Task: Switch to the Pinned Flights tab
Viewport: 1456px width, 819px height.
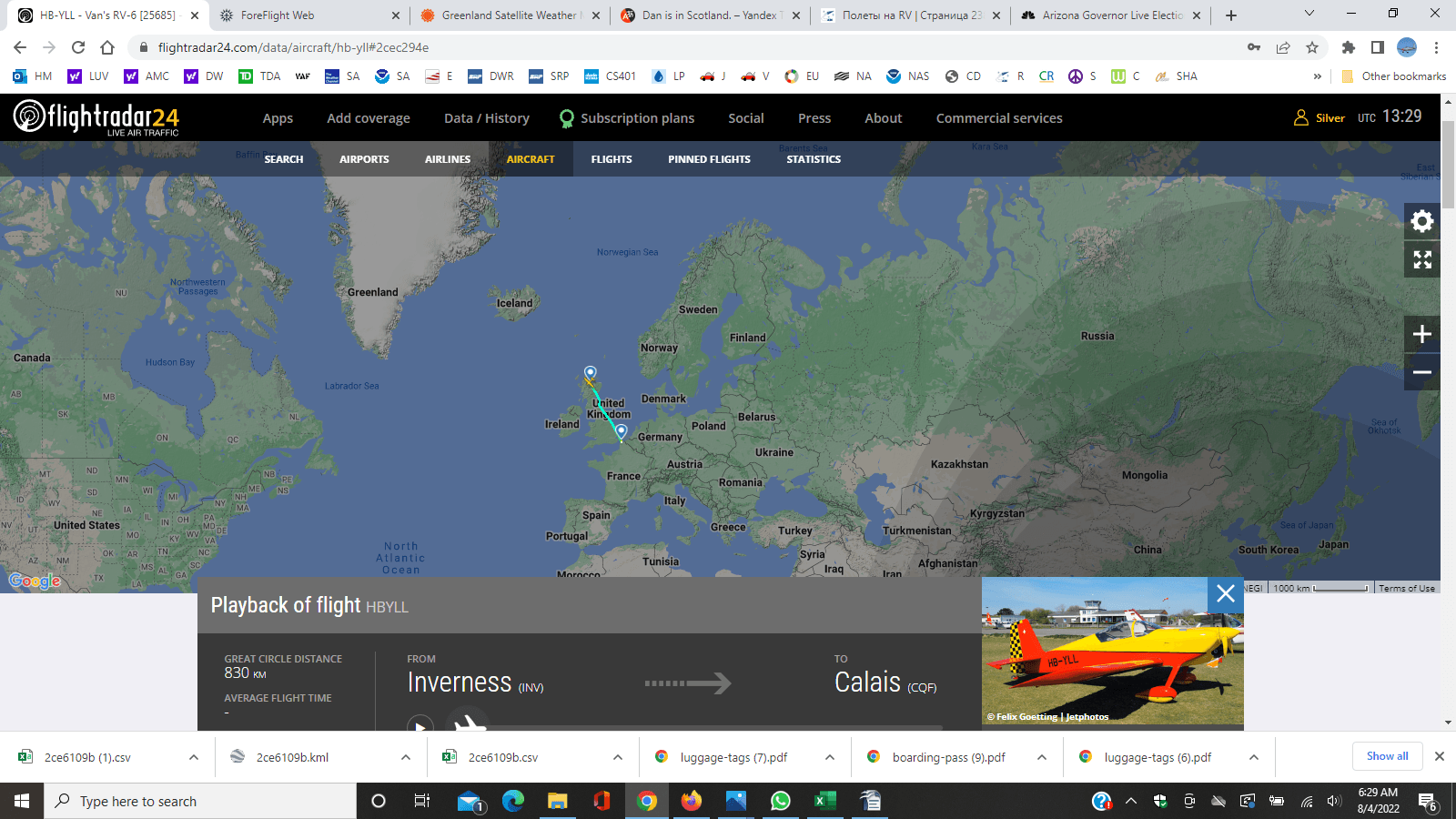Action: pyautogui.click(x=709, y=159)
